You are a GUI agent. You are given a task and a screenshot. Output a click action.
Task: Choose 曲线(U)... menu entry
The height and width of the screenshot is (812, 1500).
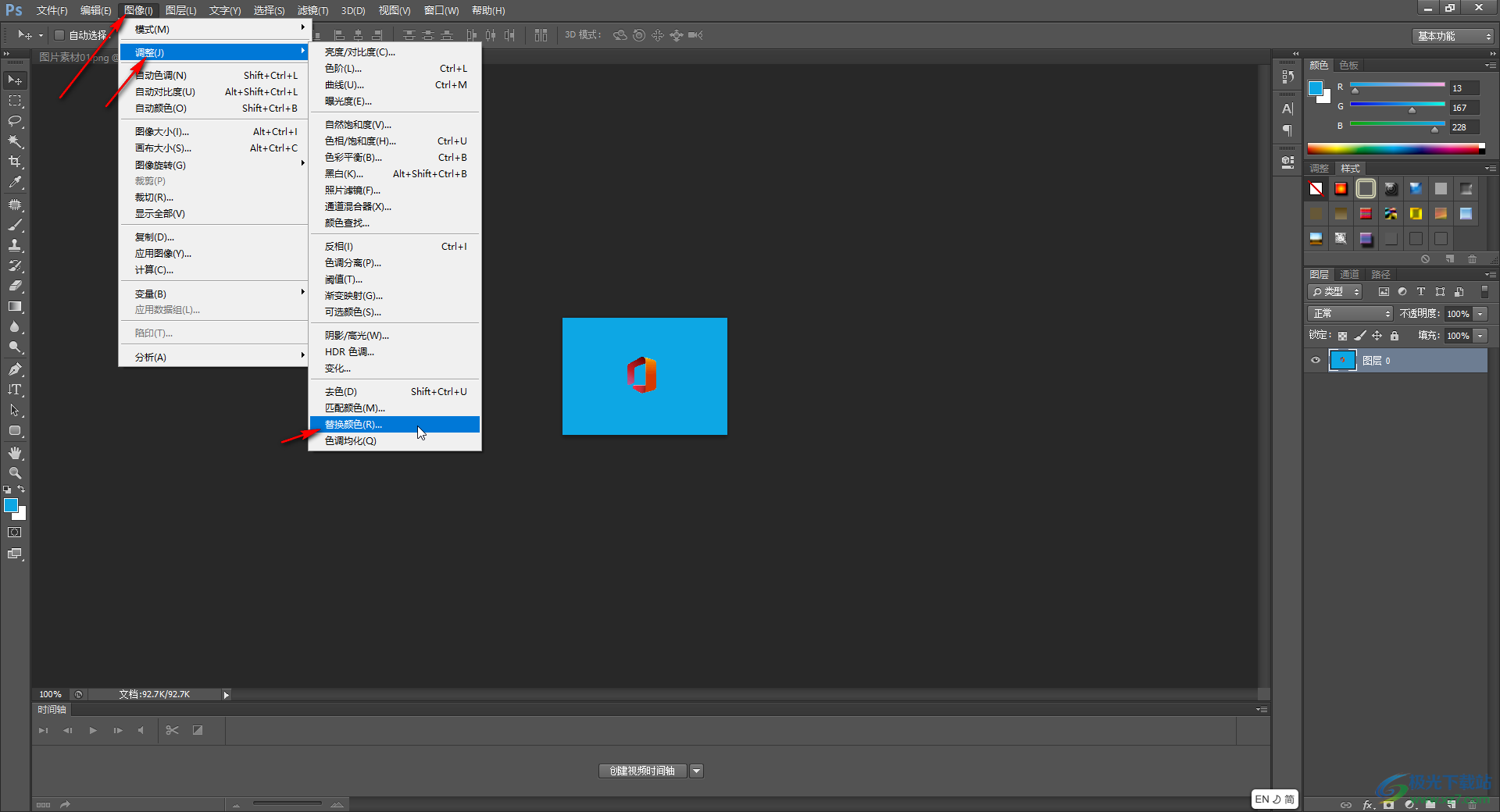coord(395,84)
